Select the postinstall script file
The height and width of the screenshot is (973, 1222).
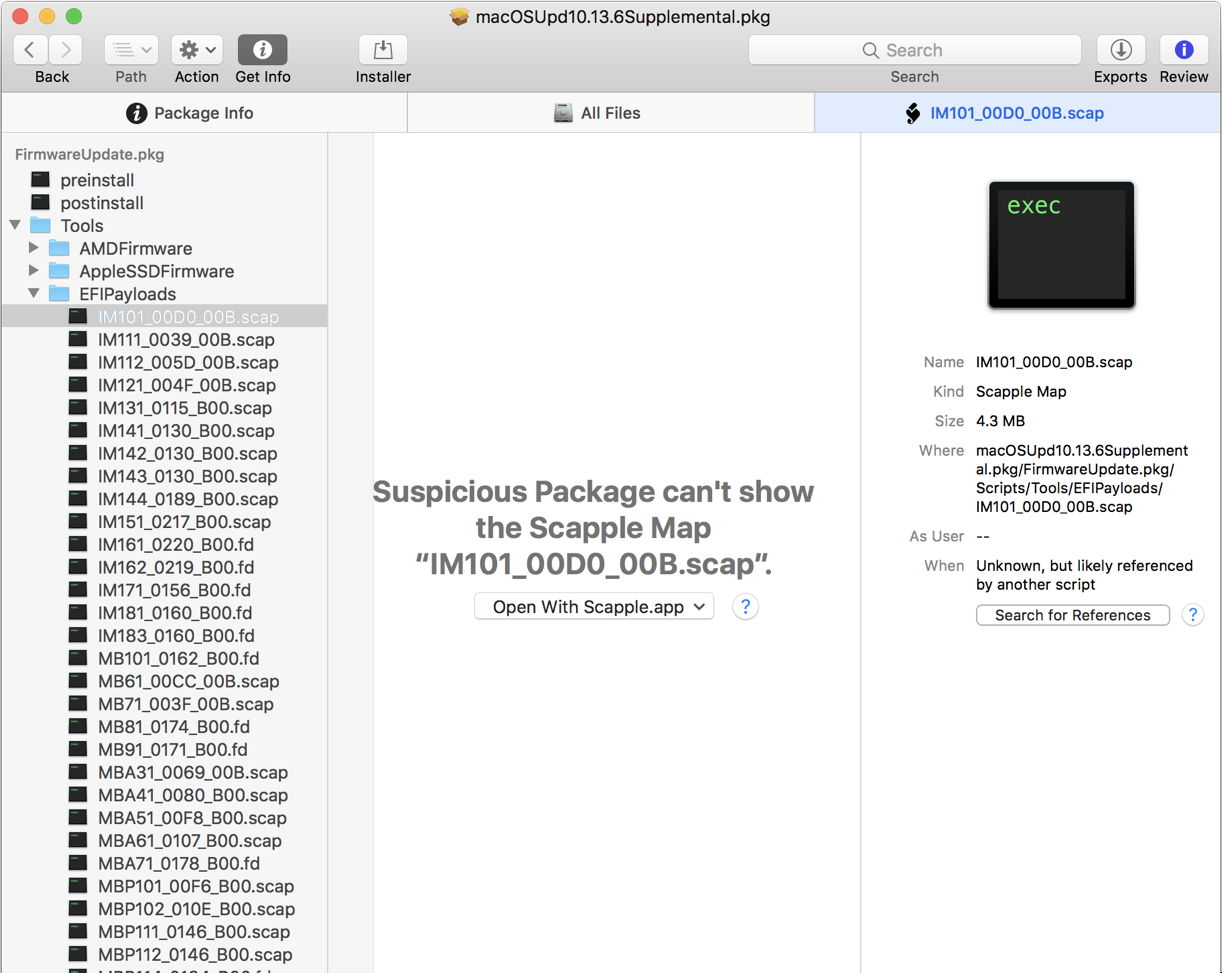point(101,203)
